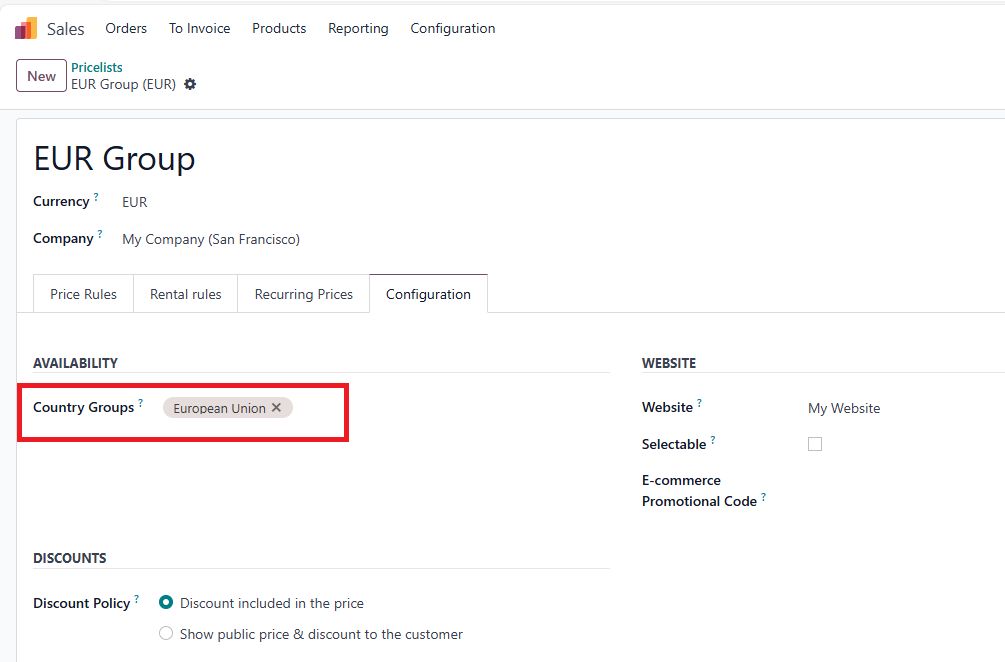
Task: Switch to the Price Rules tab
Action: point(84,294)
